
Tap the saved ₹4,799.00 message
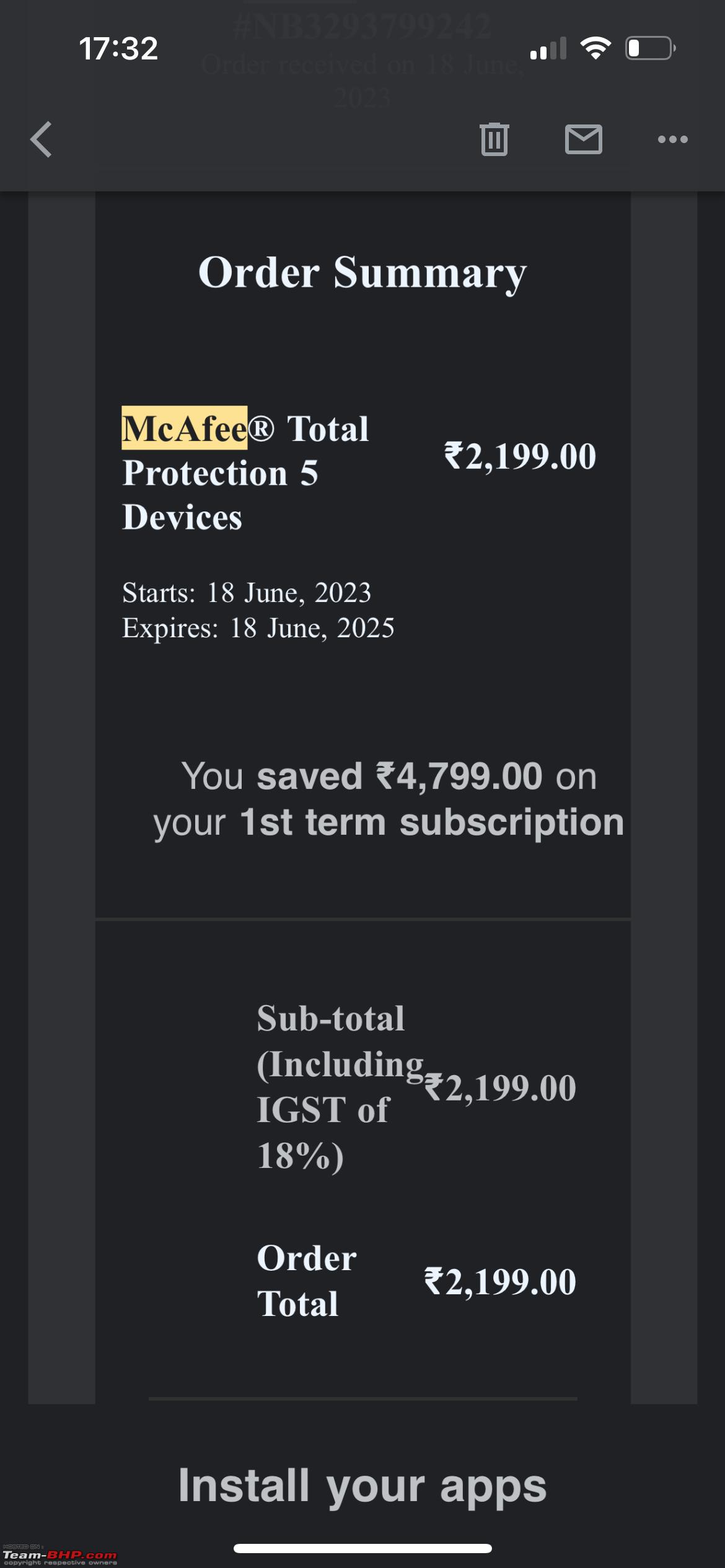pyautogui.click(x=389, y=799)
